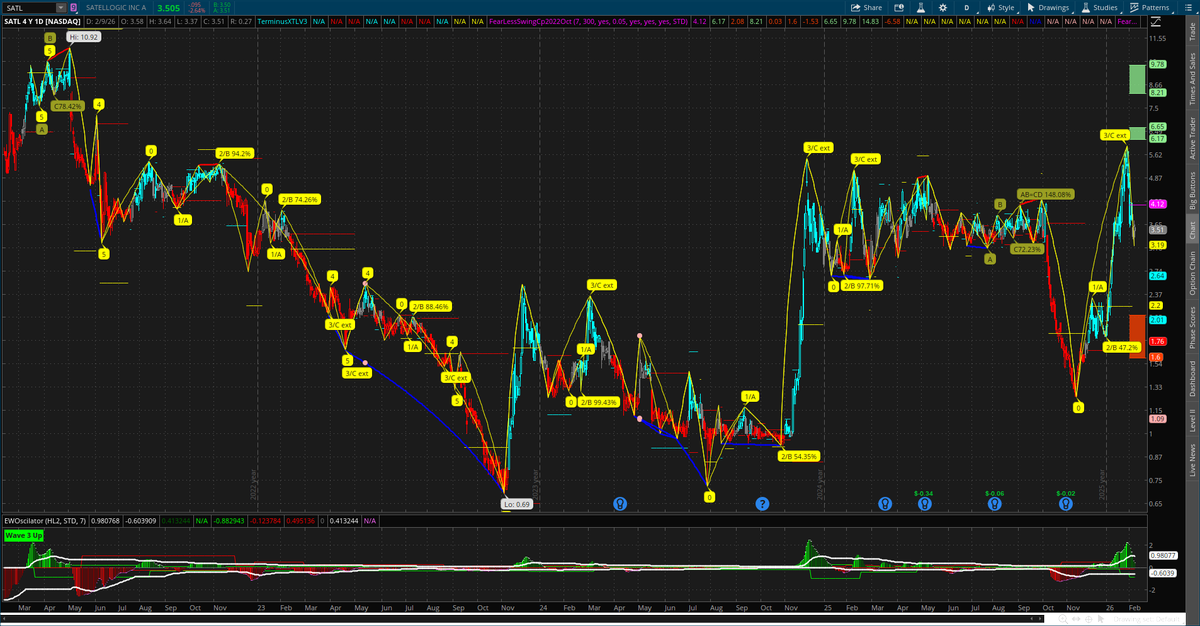Click the 2/B 88.46% wave label

coord(431,306)
